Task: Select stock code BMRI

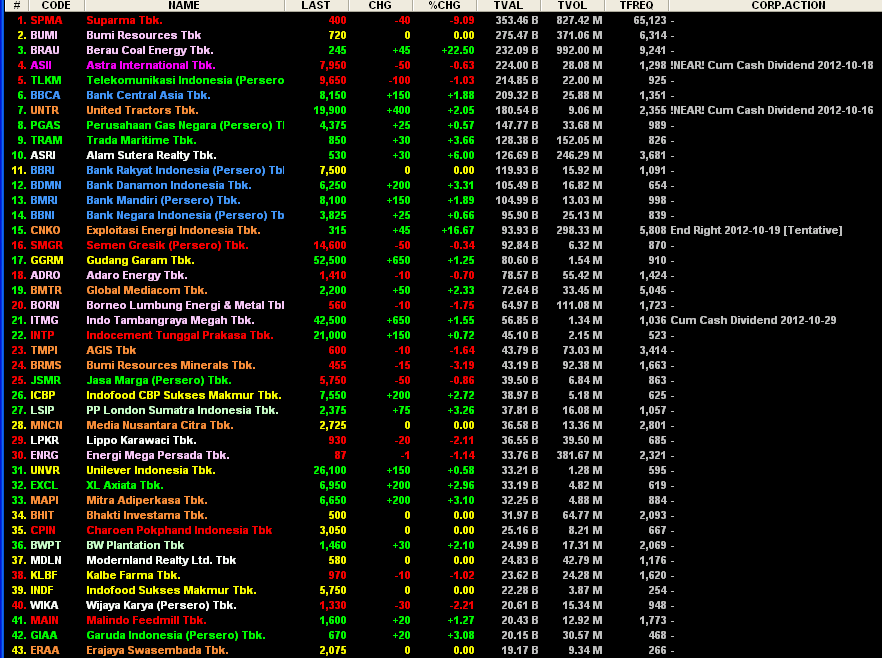Action: [x=44, y=200]
